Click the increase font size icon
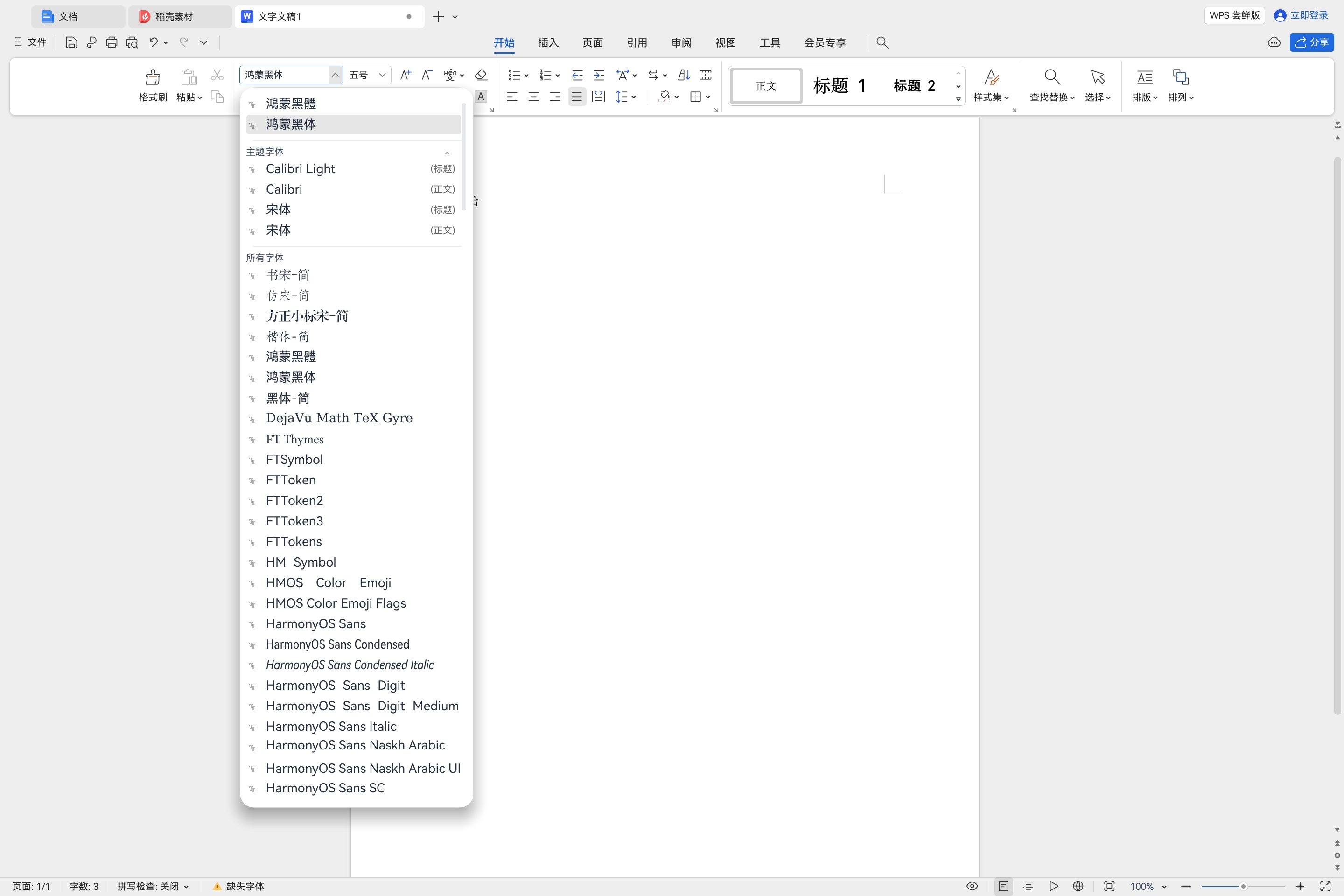Viewport: 1344px width, 896px height. (x=405, y=75)
